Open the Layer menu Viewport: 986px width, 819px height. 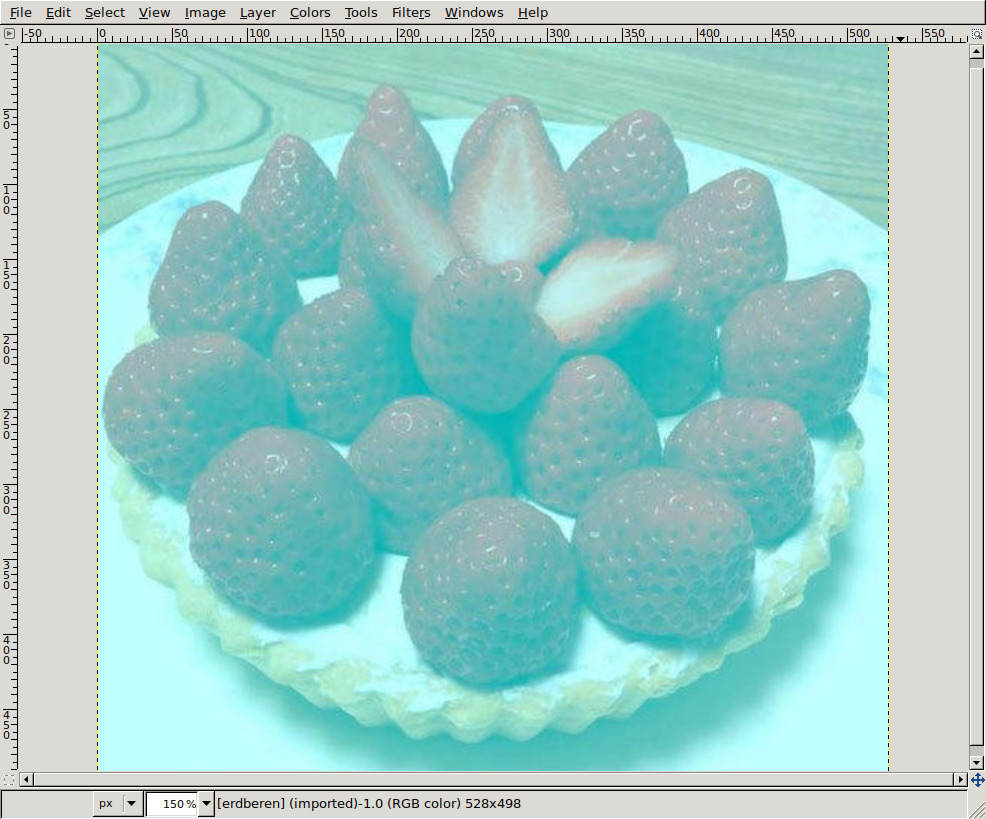258,12
